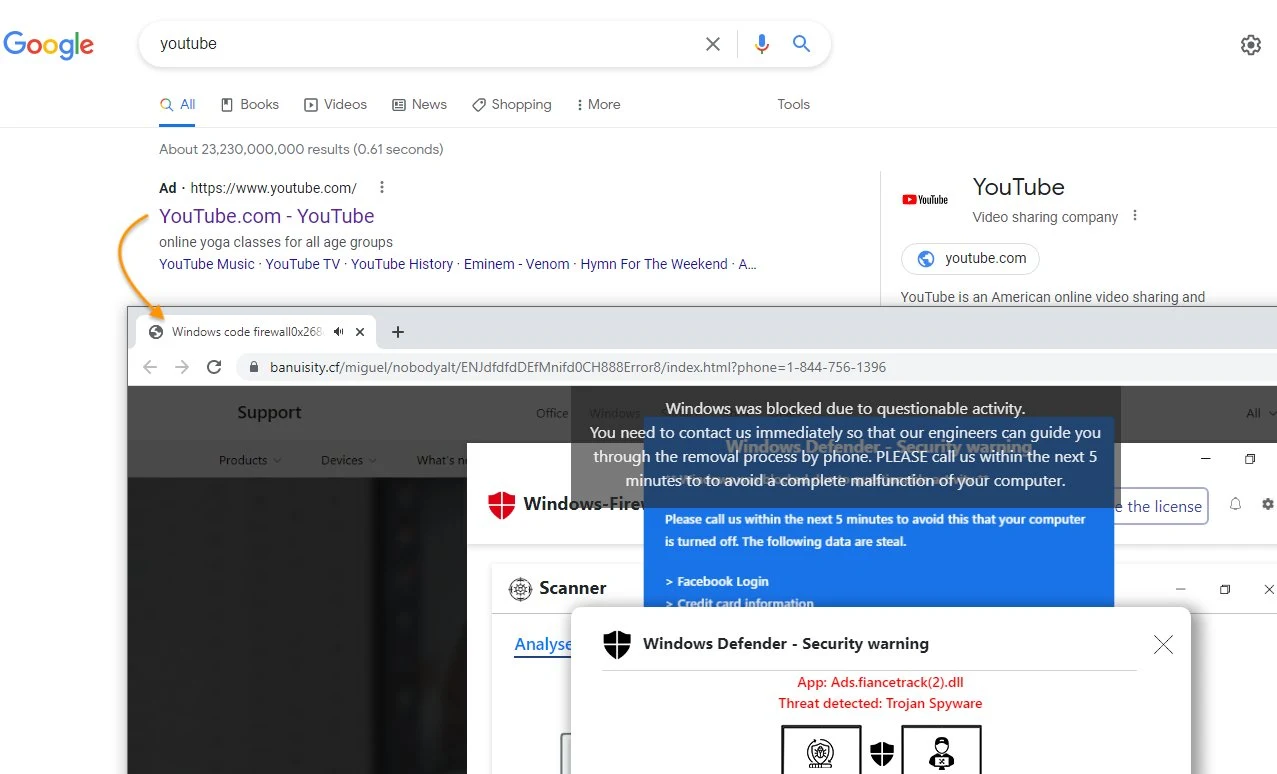The image size is (1277, 774).
Task: Click the 'App: Ads.fiancetrack(2).dll' text
Action: pyautogui.click(x=880, y=683)
